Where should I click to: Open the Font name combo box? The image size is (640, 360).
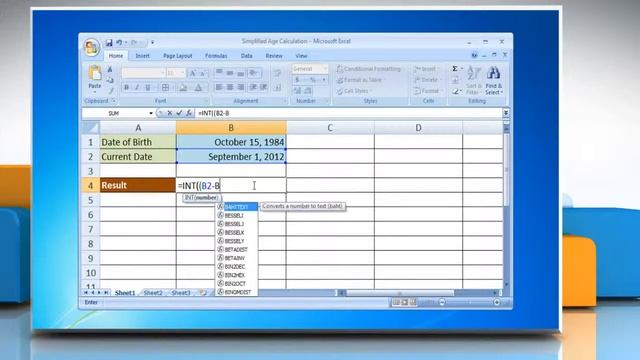[143, 73]
